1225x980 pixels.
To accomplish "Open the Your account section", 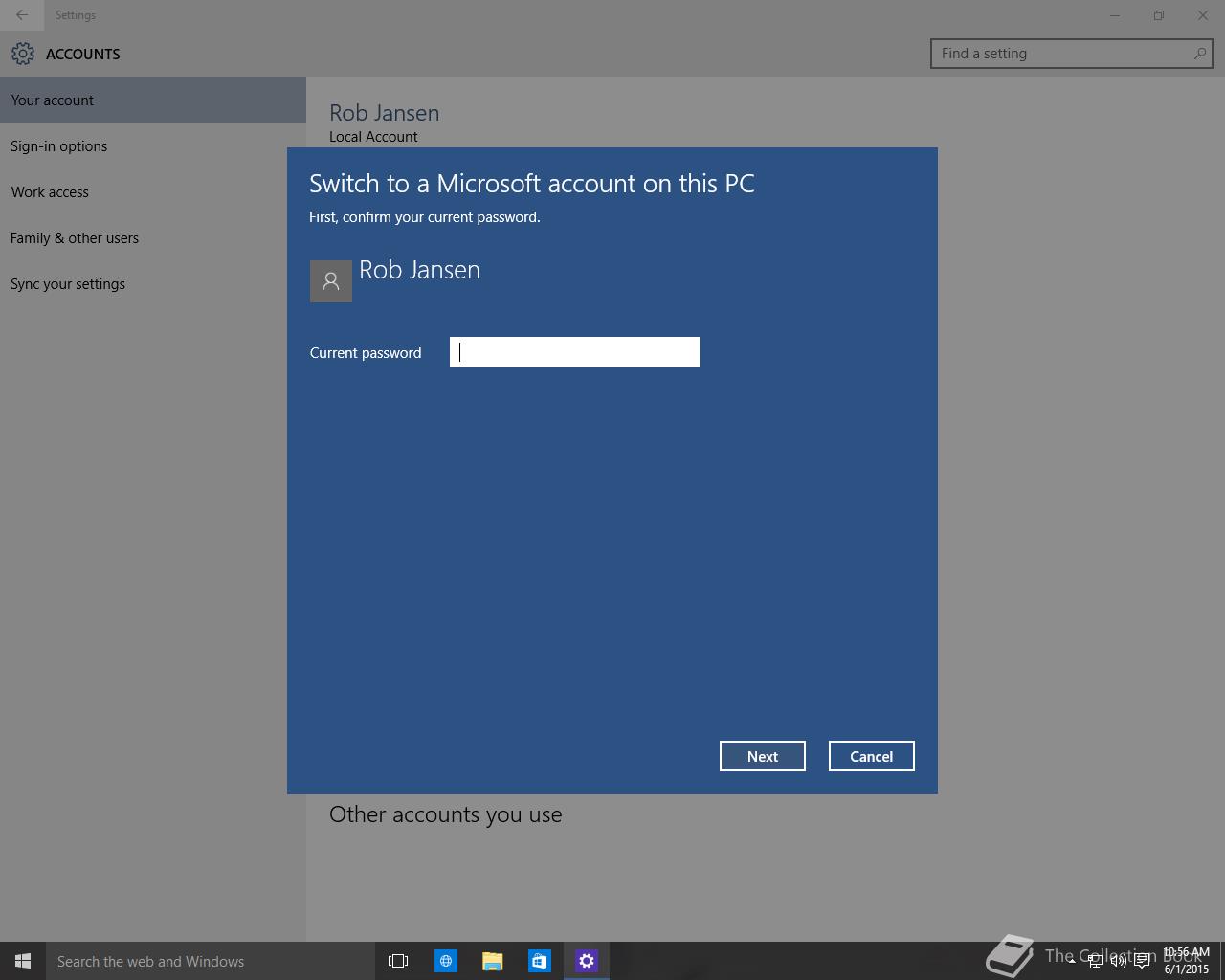I will click(153, 100).
